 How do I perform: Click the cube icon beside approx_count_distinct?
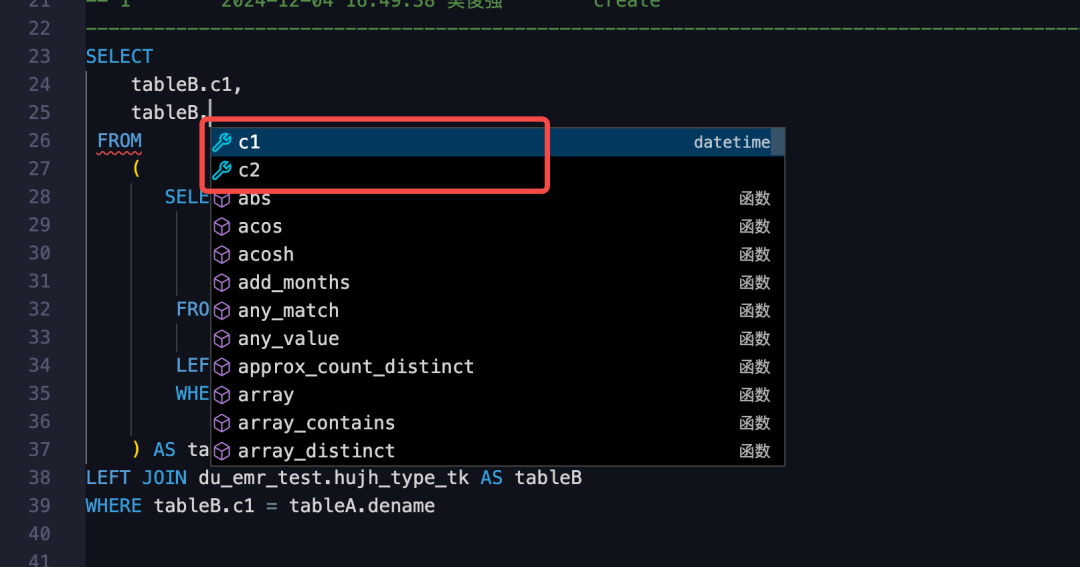pyautogui.click(x=222, y=367)
